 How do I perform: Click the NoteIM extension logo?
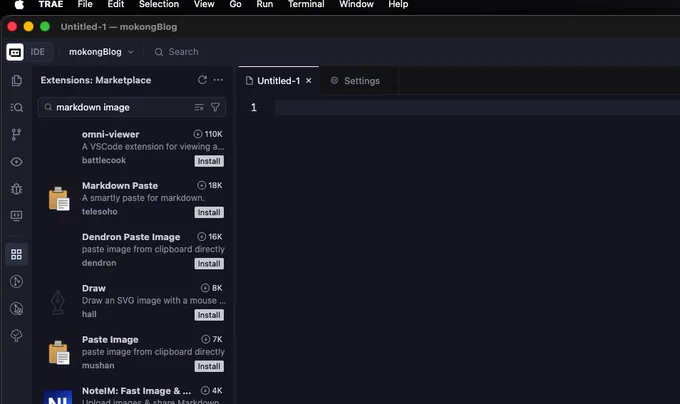pos(58,397)
